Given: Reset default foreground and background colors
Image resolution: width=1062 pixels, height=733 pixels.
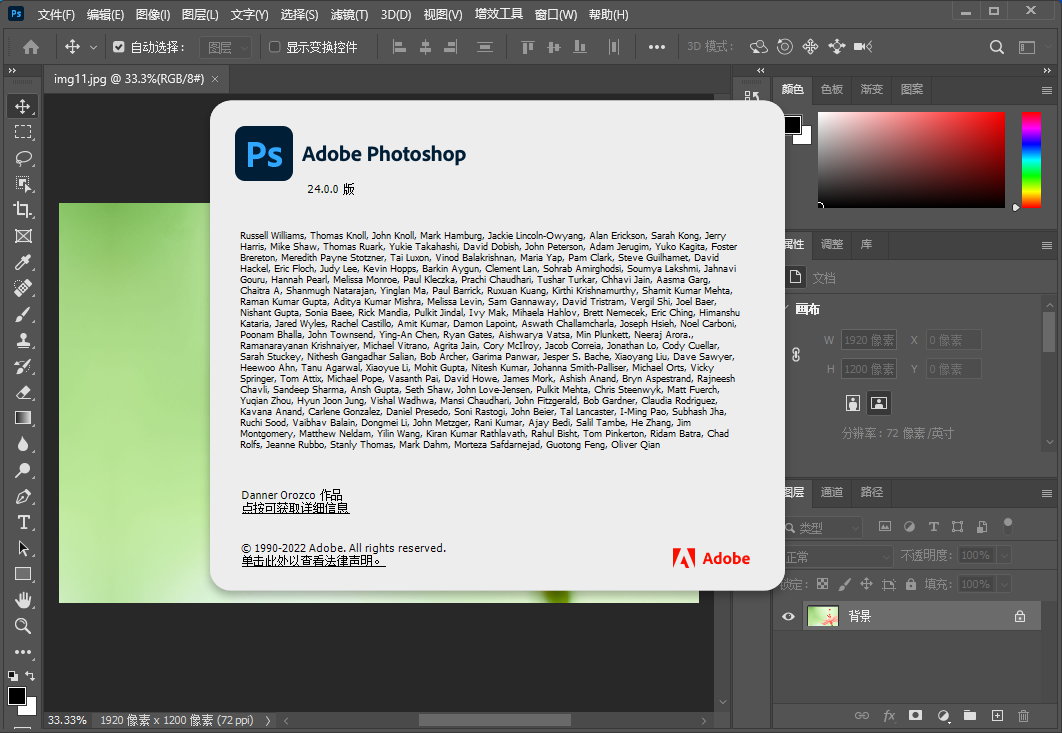Looking at the screenshot, I should [x=13, y=675].
